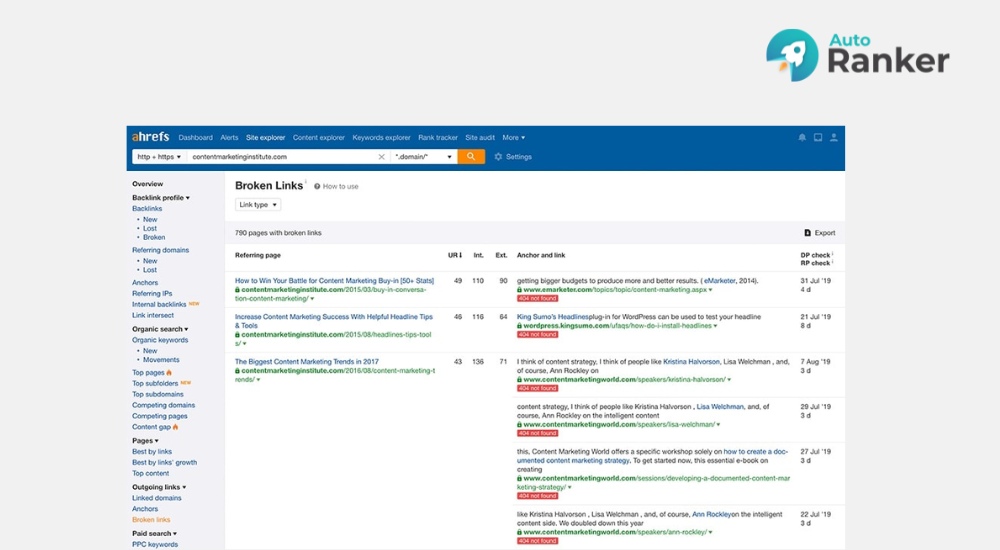This screenshot has height=550, width=1000.
Task: Open PPC keywords in sidebar
Action: pos(155,545)
